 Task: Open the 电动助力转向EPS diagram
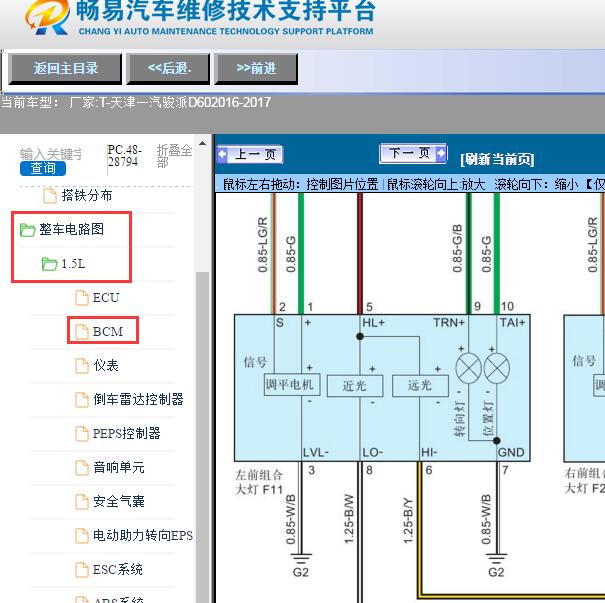point(143,535)
